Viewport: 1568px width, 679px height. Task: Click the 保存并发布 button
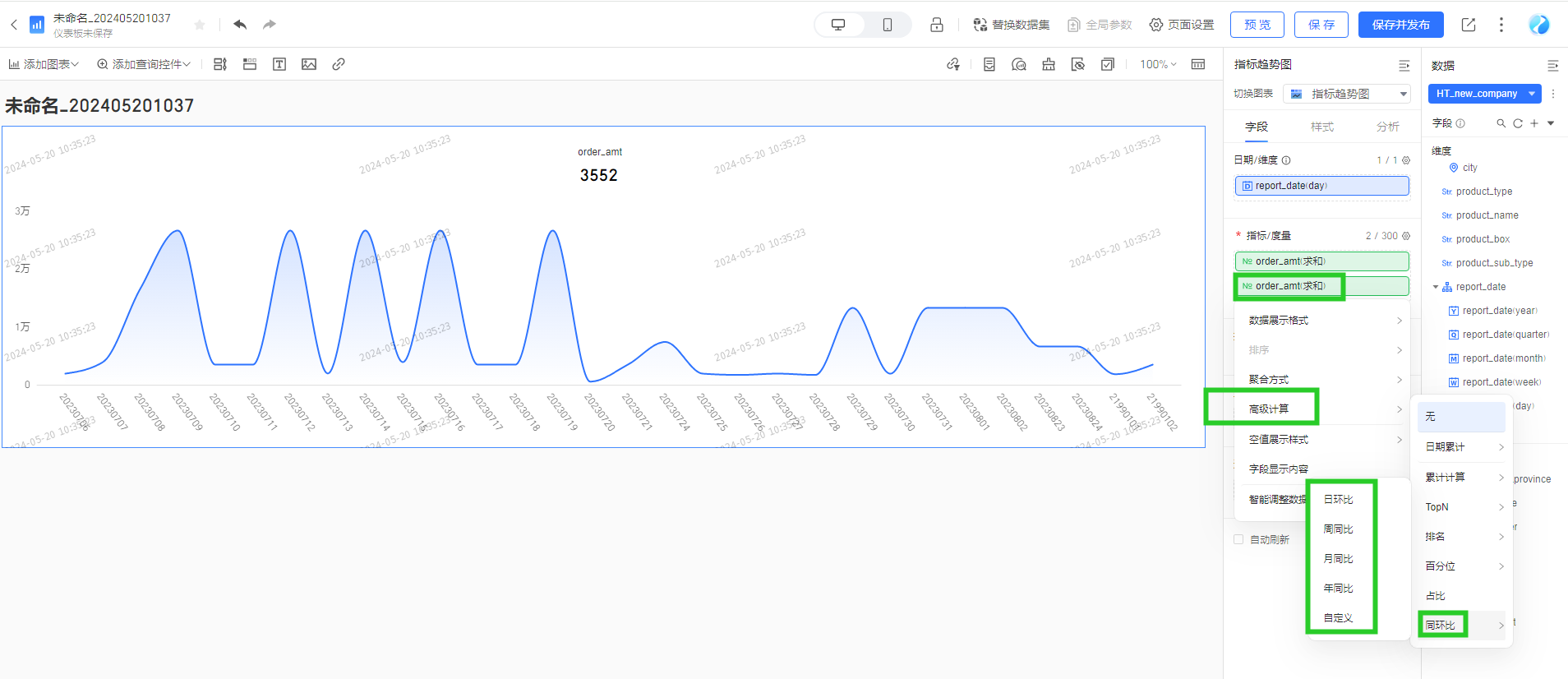1400,25
